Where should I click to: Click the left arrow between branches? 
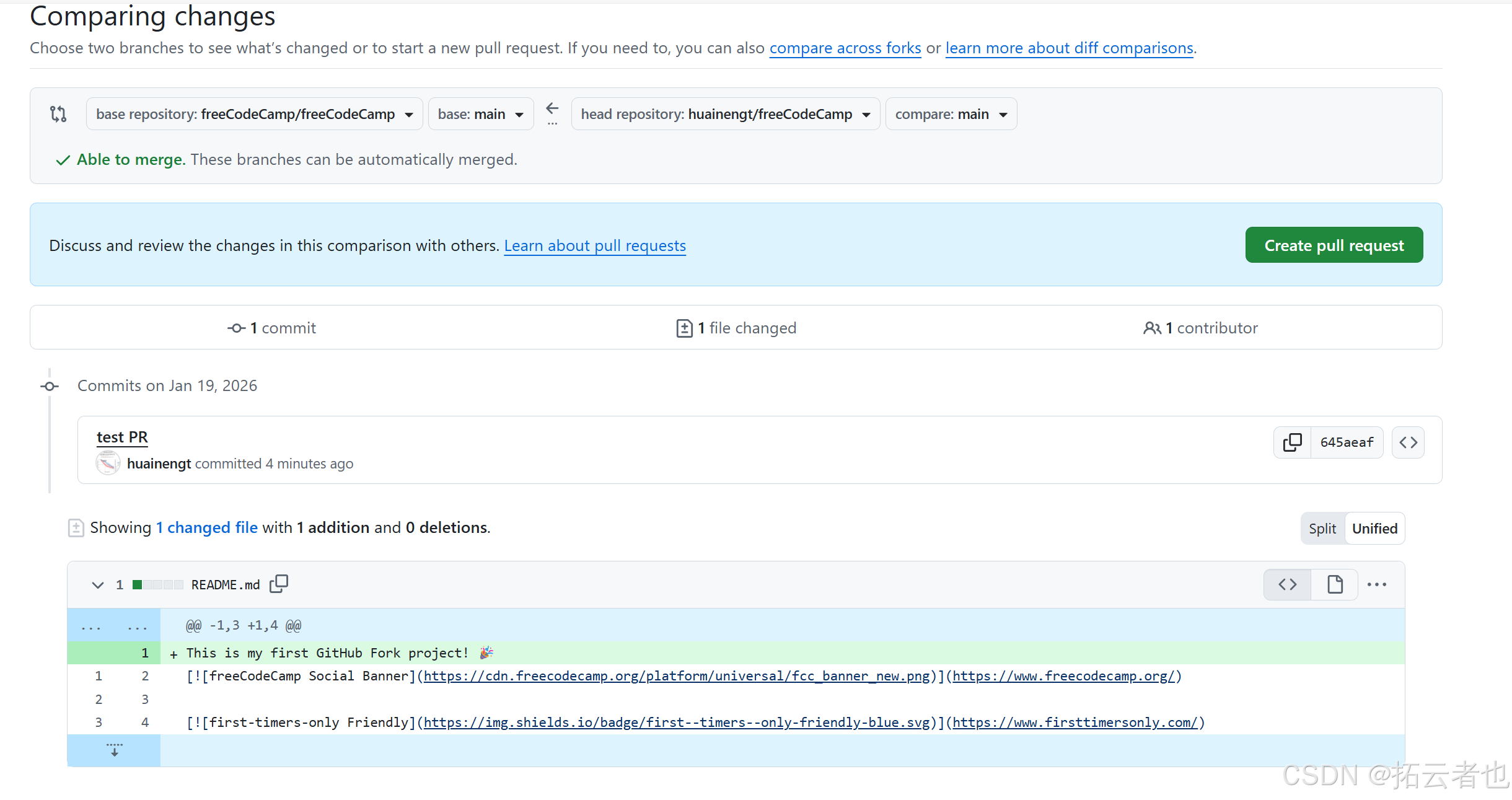tap(552, 109)
